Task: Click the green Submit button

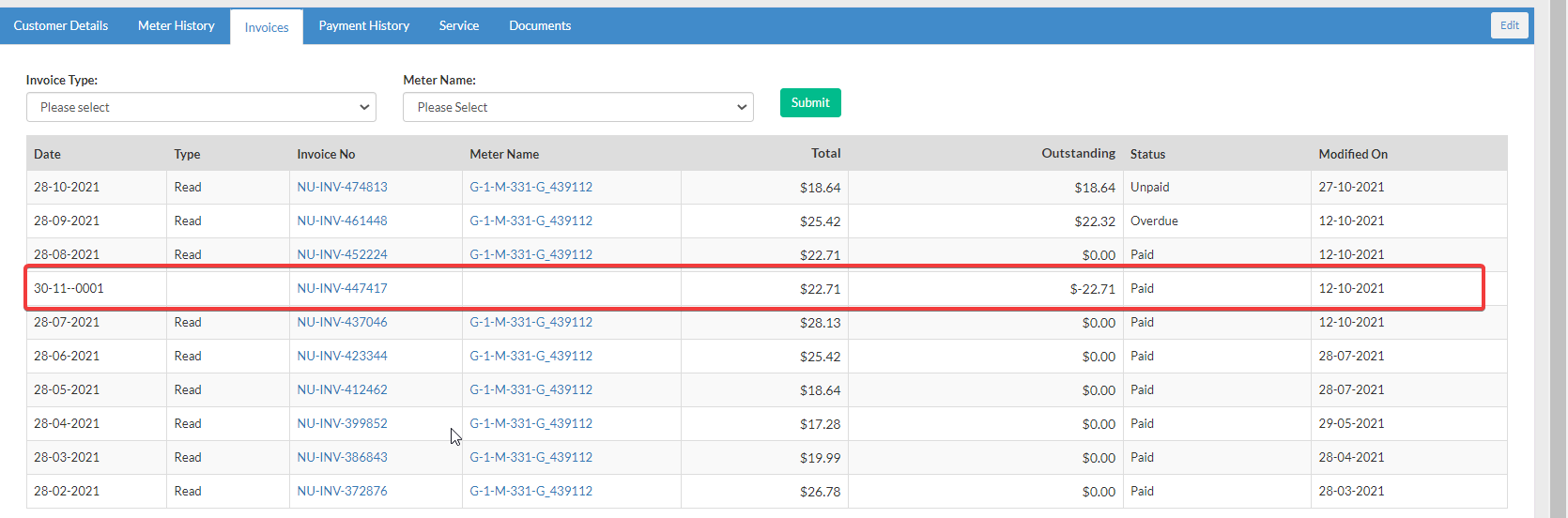Action: (810, 103)
